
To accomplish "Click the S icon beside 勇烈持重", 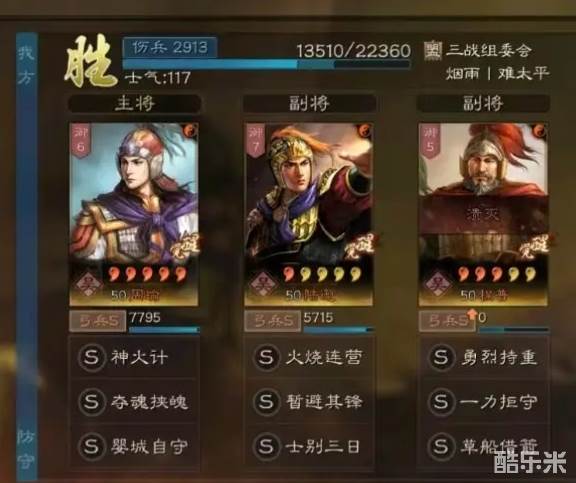I will point(440,356).
